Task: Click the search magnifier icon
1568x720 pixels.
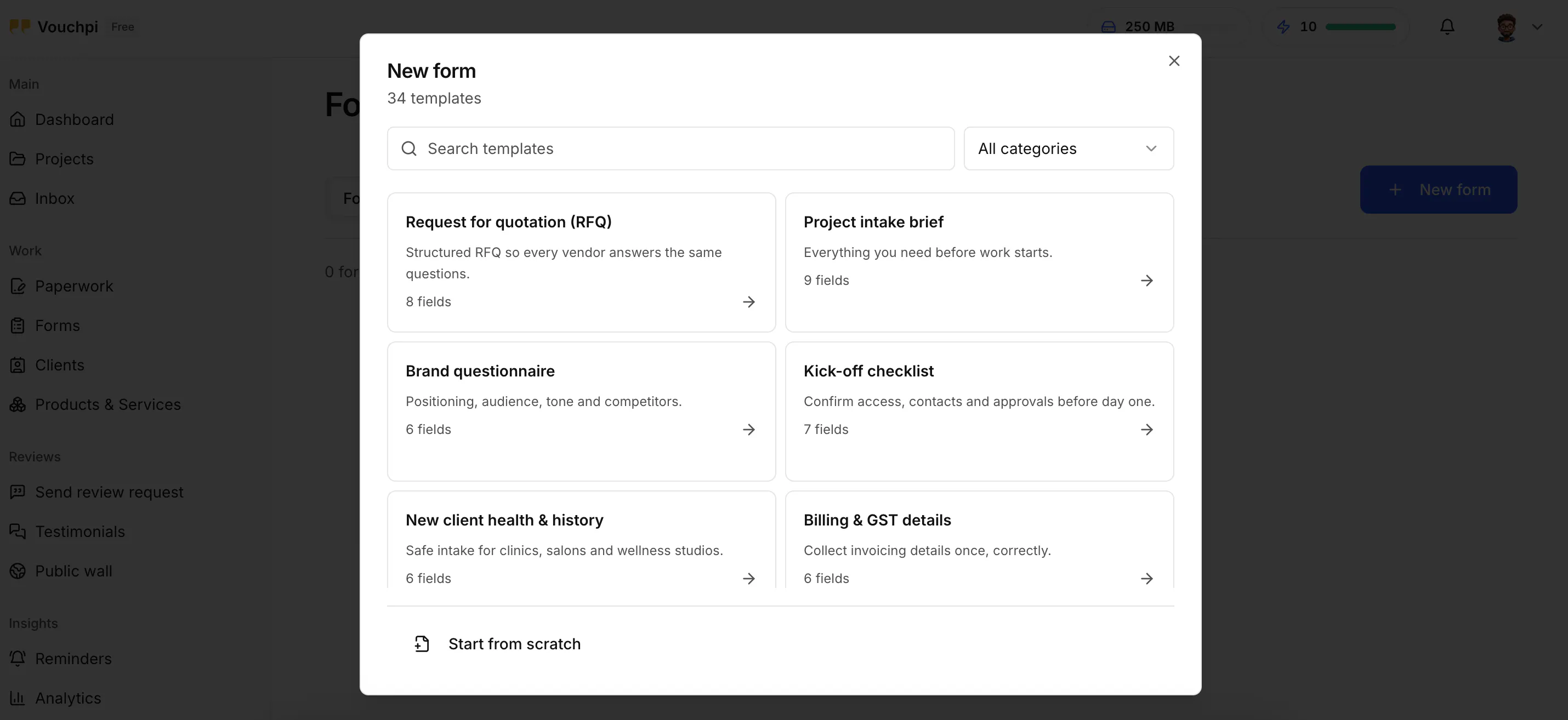Action: 409,148
